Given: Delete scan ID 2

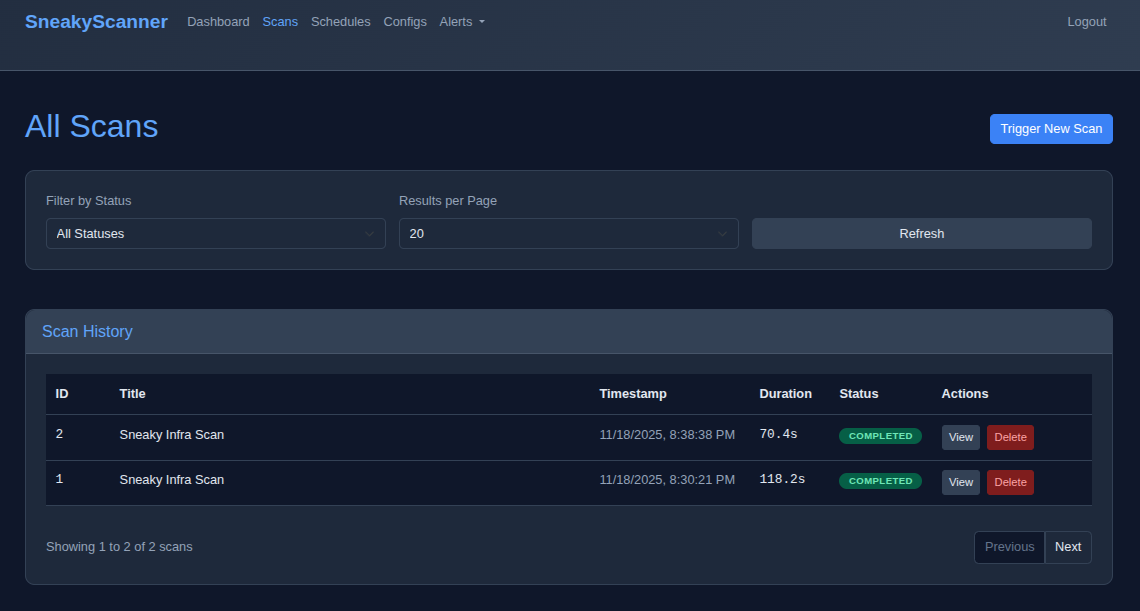Looking at the screenshot, I should (x=1010, y=437).
